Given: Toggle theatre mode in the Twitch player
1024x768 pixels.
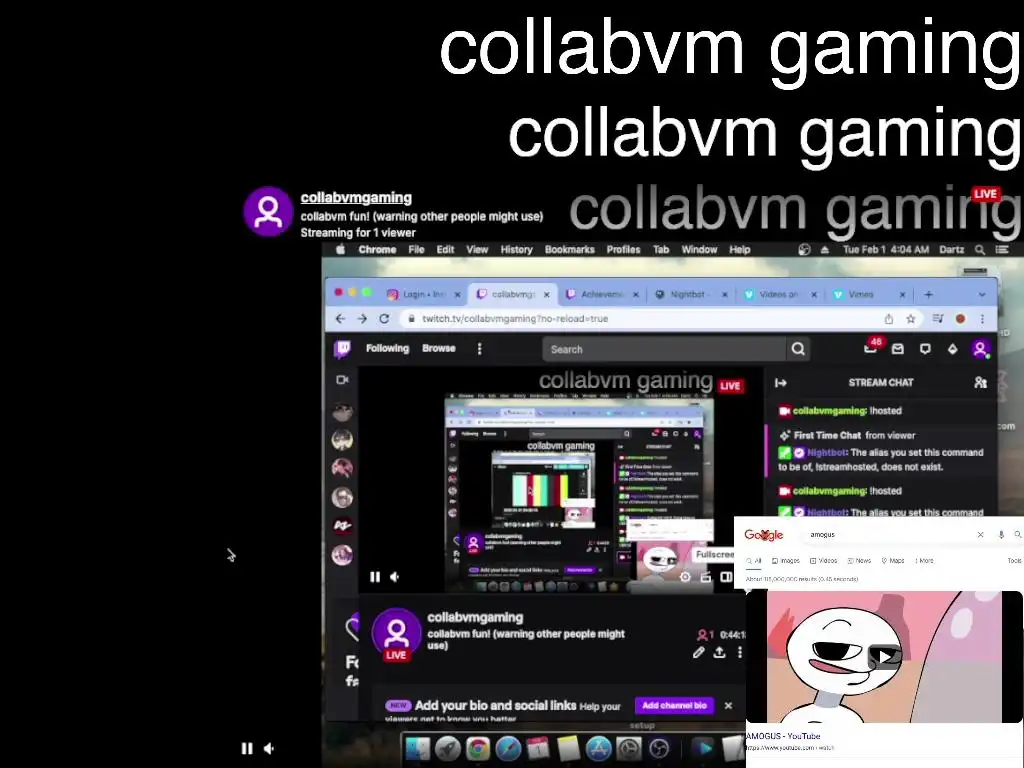Looking at the screenshot, I should coord(726,577).
